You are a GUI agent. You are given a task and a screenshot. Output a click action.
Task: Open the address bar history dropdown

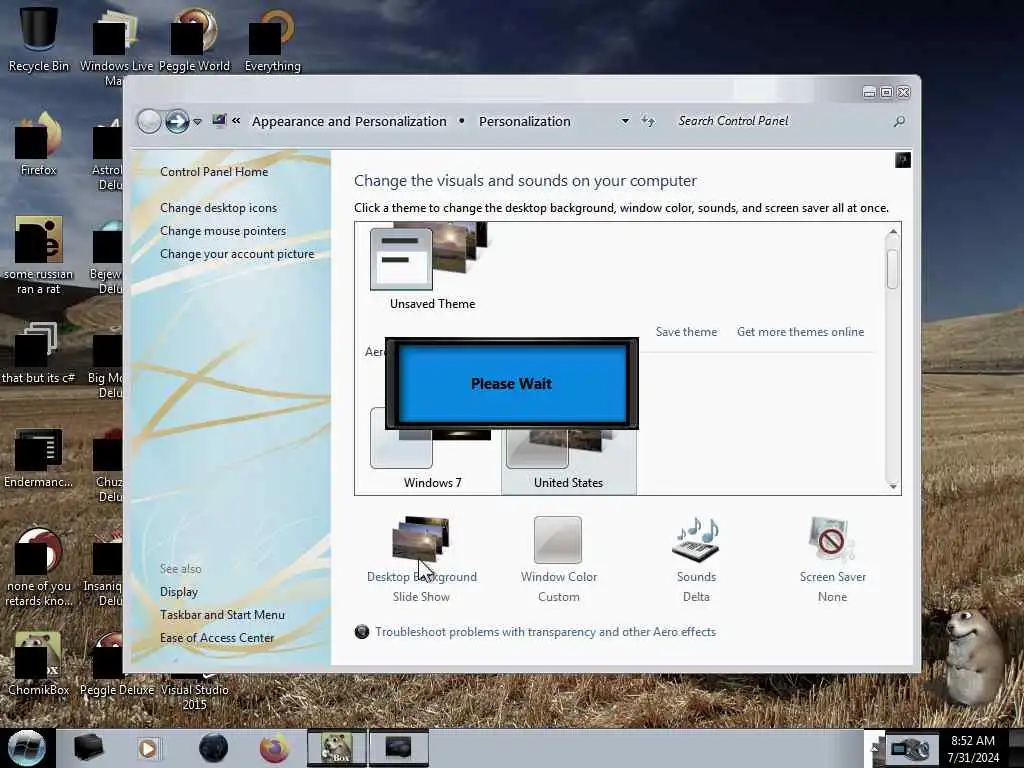(x=625, y=121)
